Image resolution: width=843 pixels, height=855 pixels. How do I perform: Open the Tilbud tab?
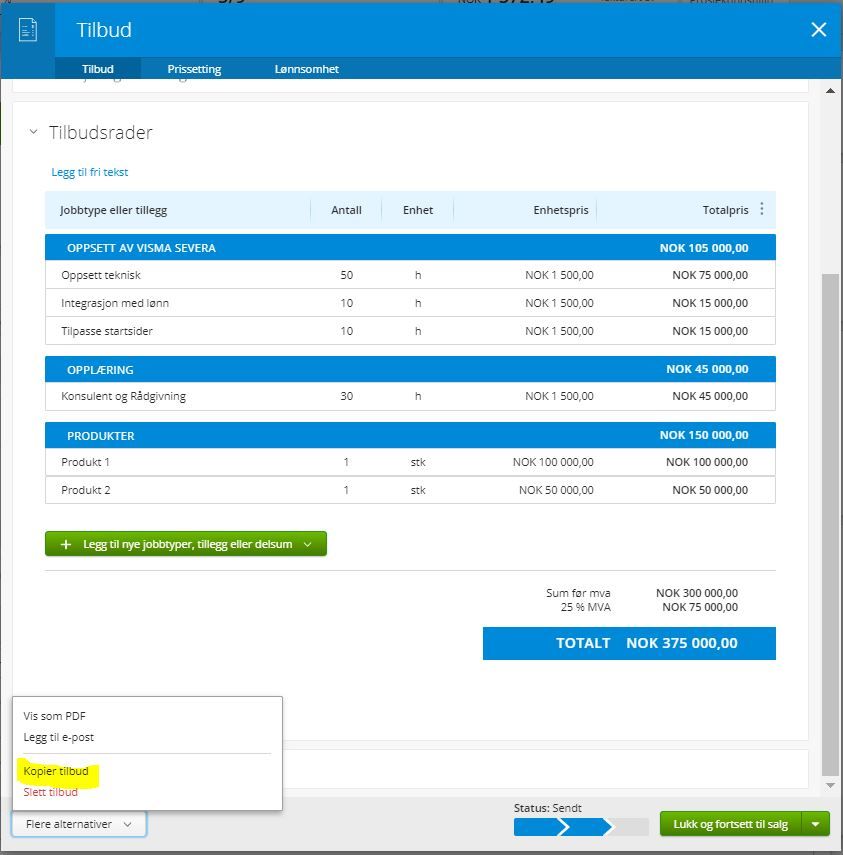point(98,69)
